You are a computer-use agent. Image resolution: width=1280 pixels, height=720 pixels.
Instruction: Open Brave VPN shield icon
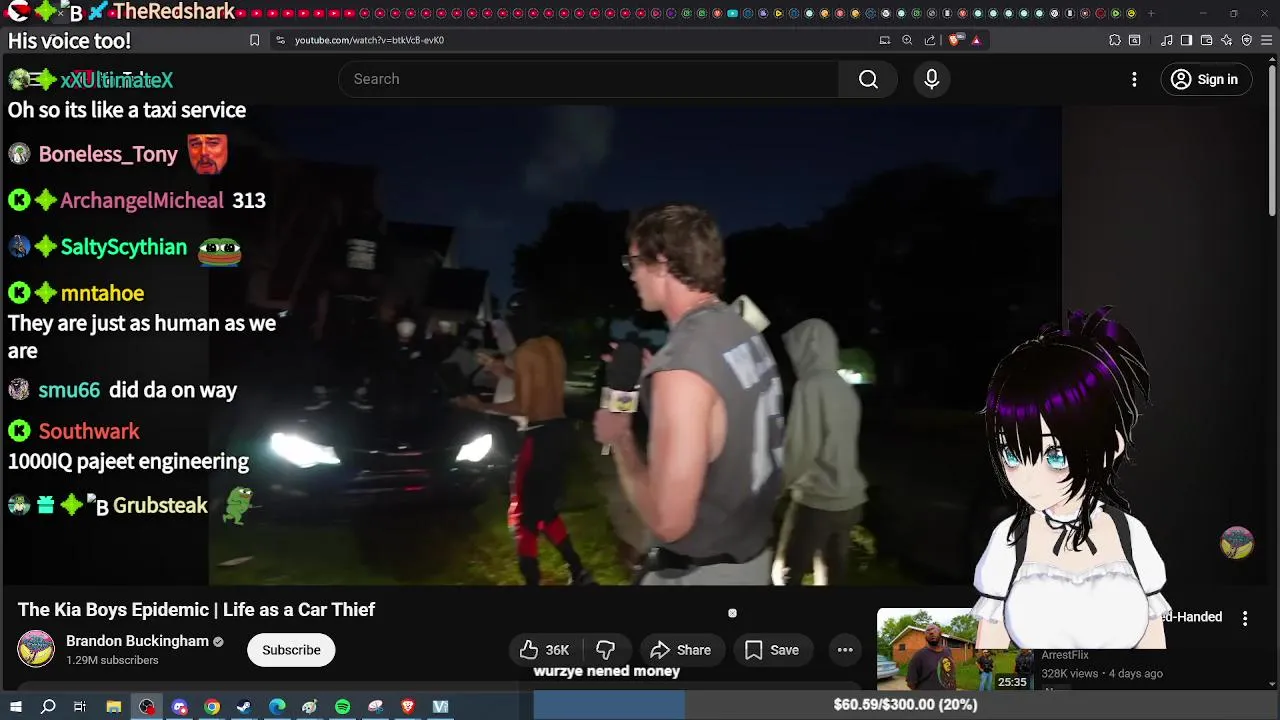[x=1247, y=40]
